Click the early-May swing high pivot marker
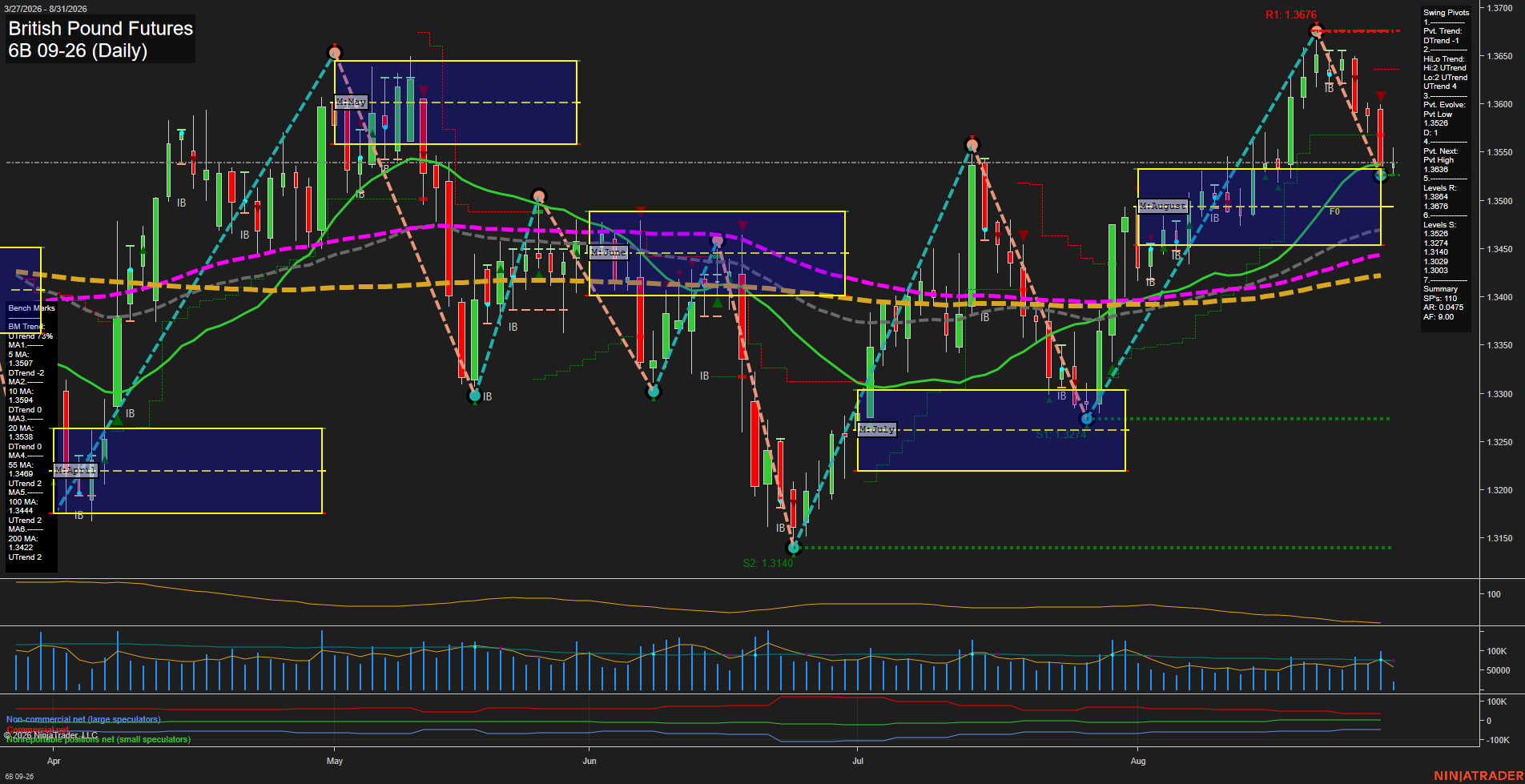Image resolution: width=1525 pixels, height=784 pixels. (x=335, y=54)
